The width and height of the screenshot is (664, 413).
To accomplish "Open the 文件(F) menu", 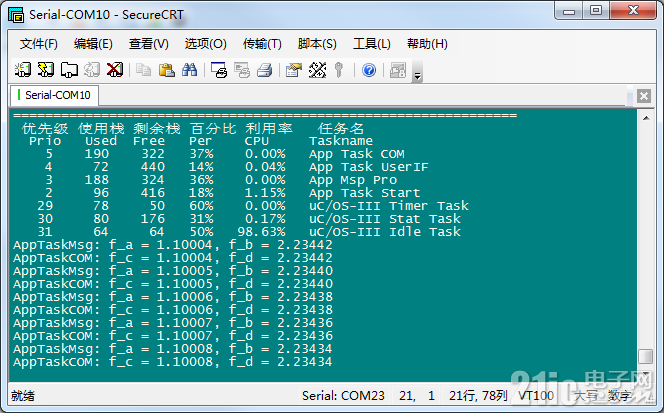I will point(39,44).
